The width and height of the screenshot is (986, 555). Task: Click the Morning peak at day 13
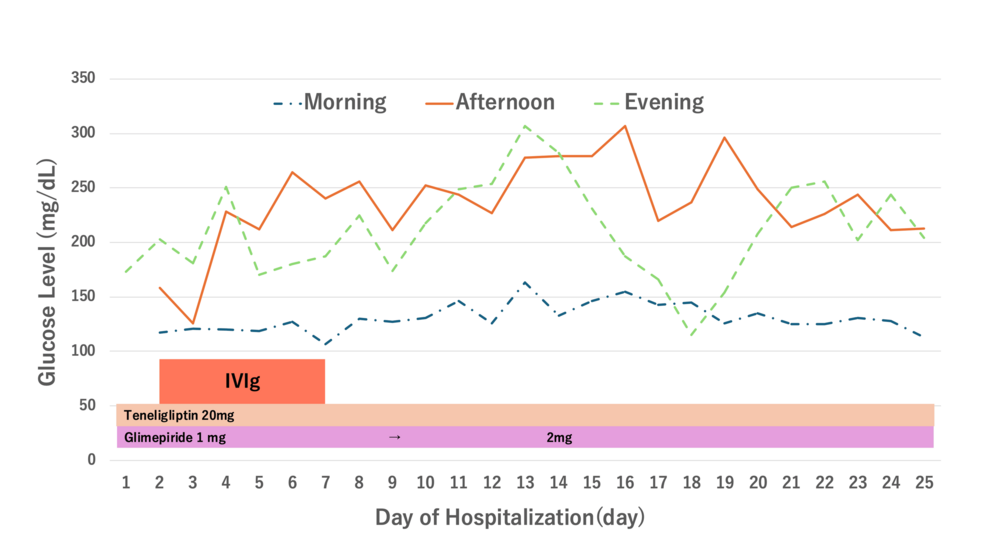(x=525, y=283)
